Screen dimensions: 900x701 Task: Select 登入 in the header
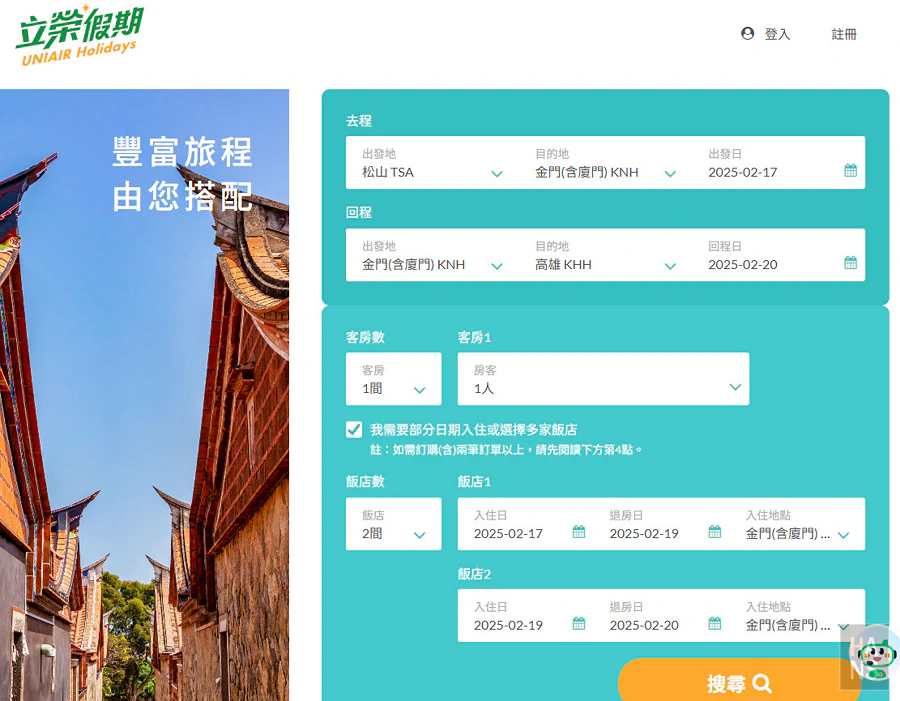pos(777,33)
